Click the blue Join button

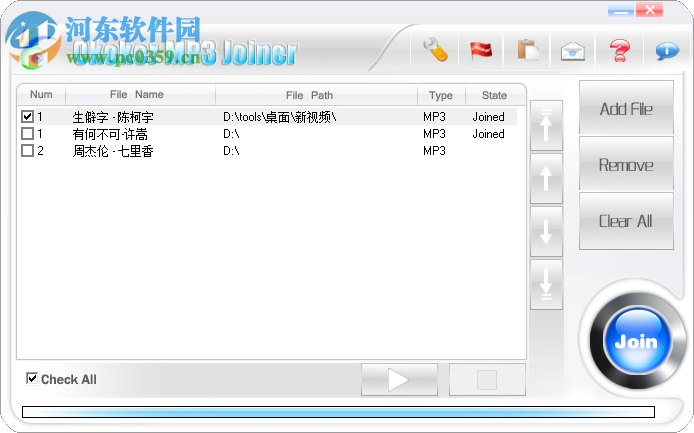[x=636, y=341]
